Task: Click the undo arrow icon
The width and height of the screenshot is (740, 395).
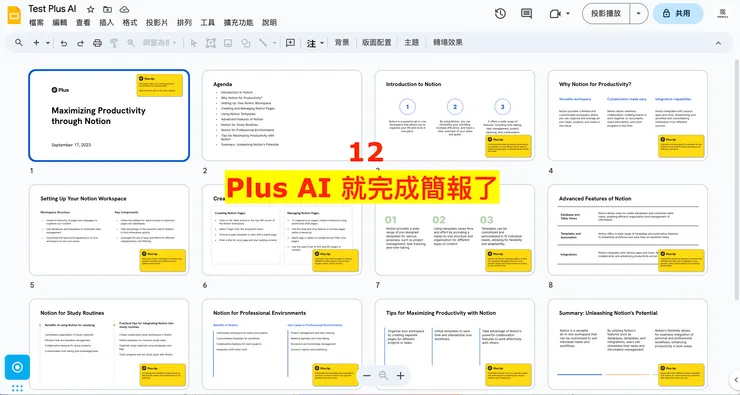Action: point(64,43)
